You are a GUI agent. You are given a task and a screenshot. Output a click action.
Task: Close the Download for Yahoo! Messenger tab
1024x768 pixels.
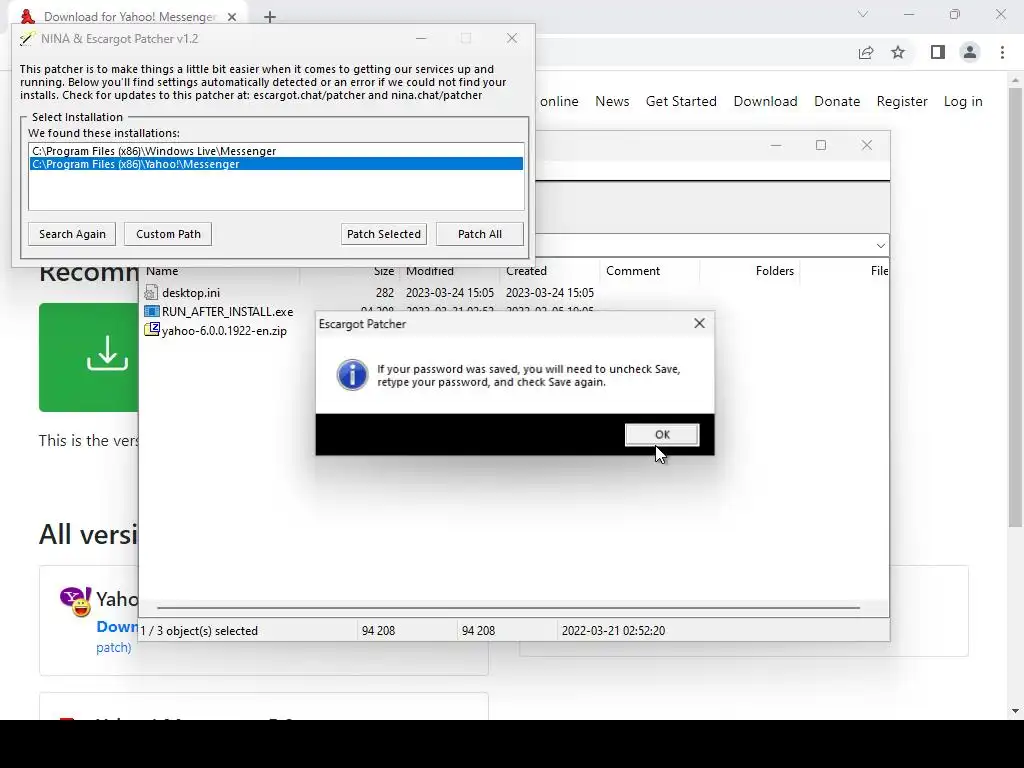tap(232, 17)
